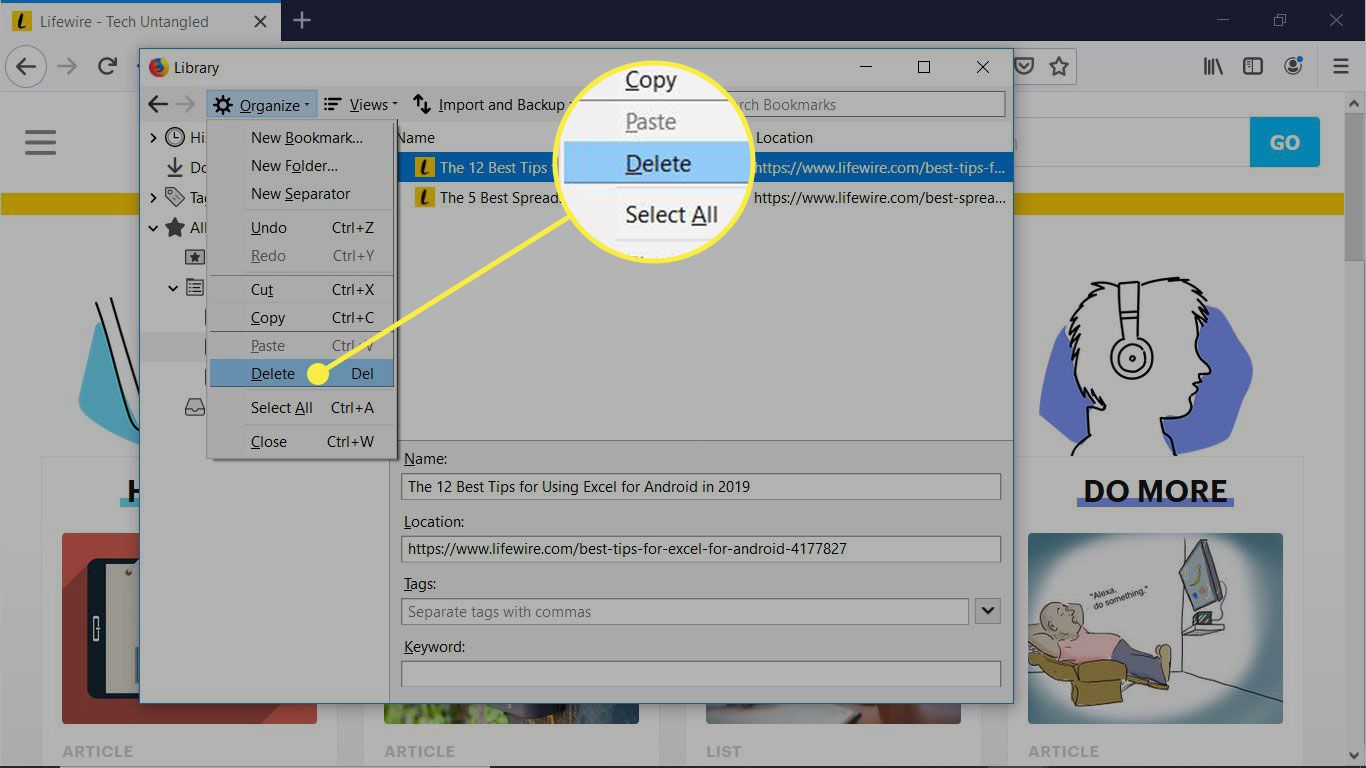The image size is (1366, 768).
Task: Select Copy in the Organize menu
Action: (x=302, y=318)
